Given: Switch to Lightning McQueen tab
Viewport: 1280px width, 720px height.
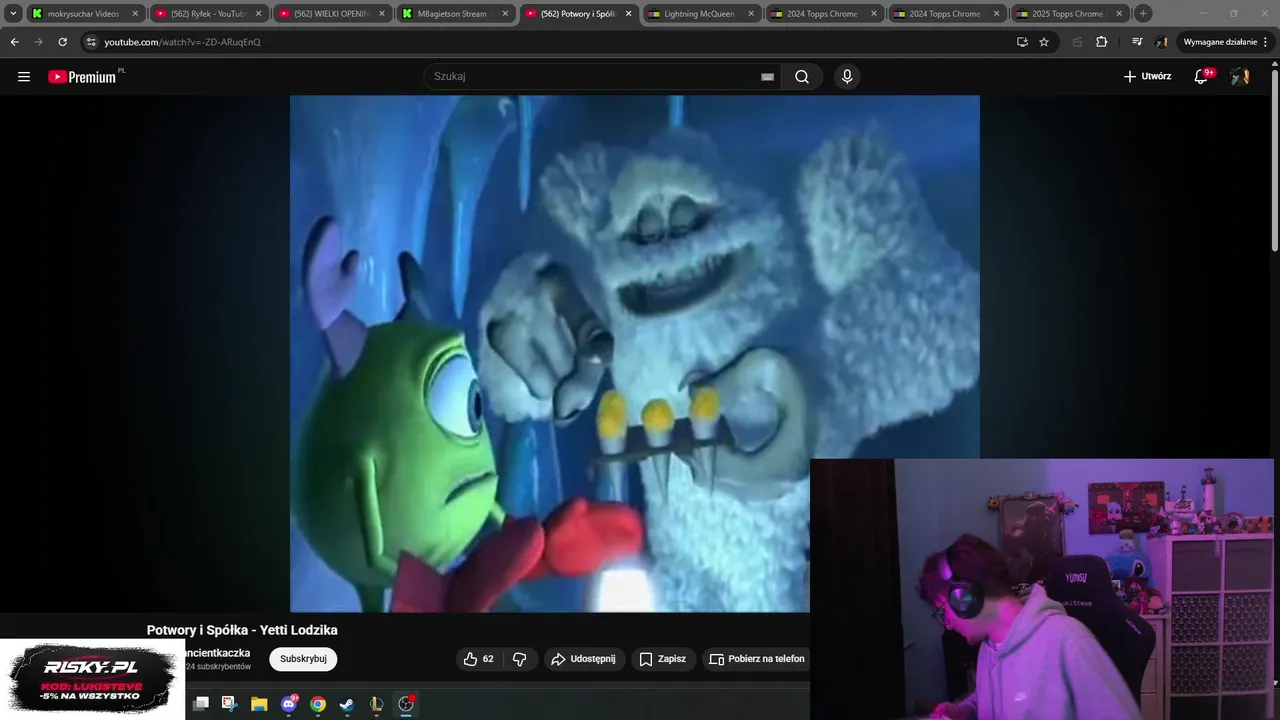Looking at the screenshot, I should 701,14.
